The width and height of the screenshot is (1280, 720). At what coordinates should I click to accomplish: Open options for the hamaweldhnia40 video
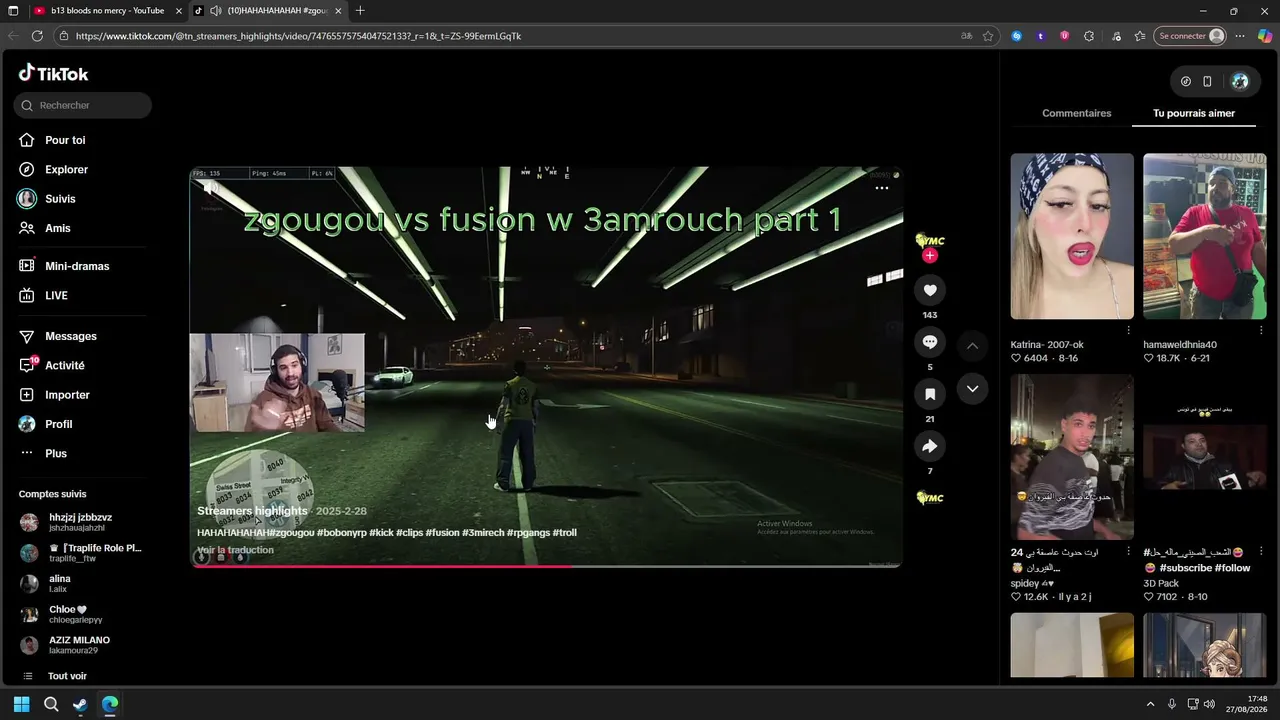click(x=1261, y=330)
